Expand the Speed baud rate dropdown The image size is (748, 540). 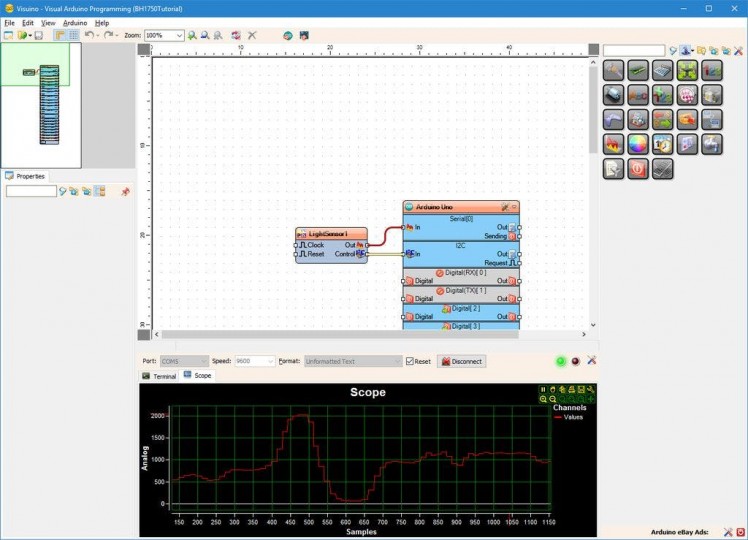pos(269,361)
